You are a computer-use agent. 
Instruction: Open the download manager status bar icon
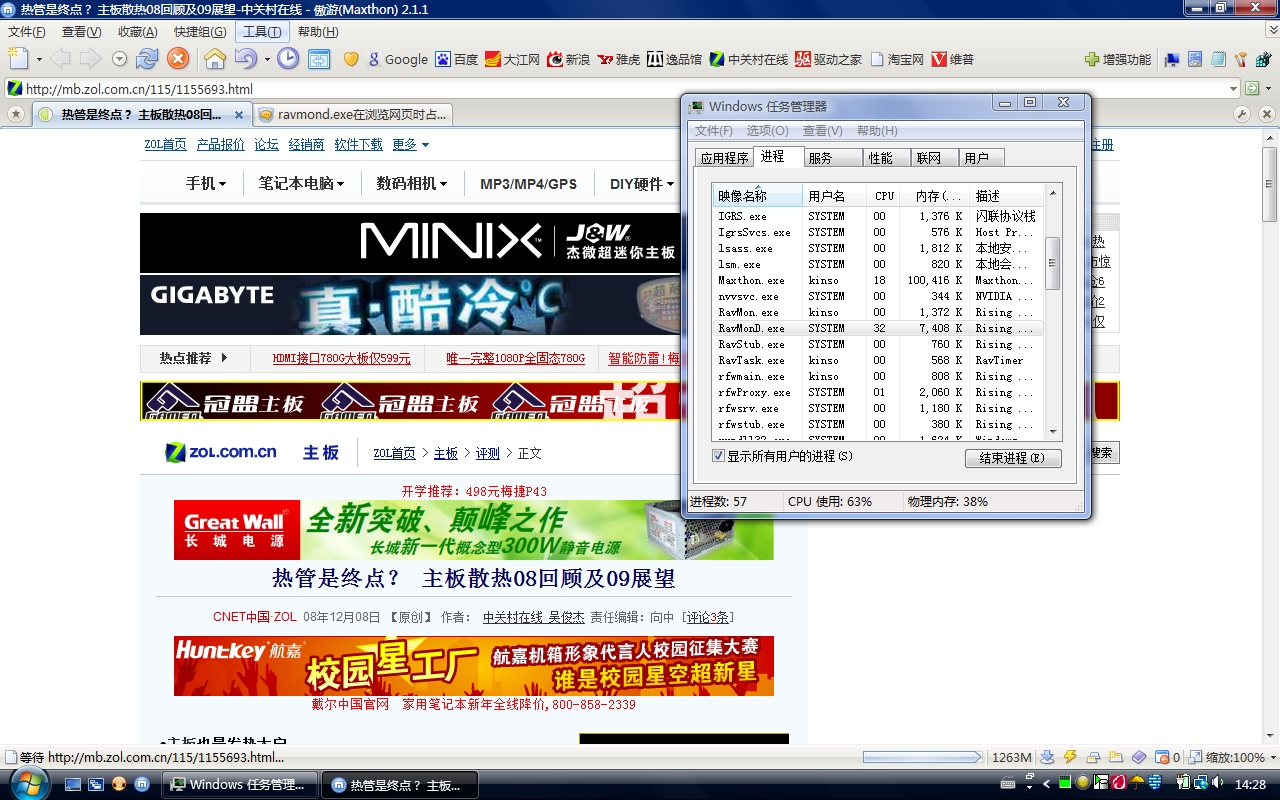point(1047,757)
